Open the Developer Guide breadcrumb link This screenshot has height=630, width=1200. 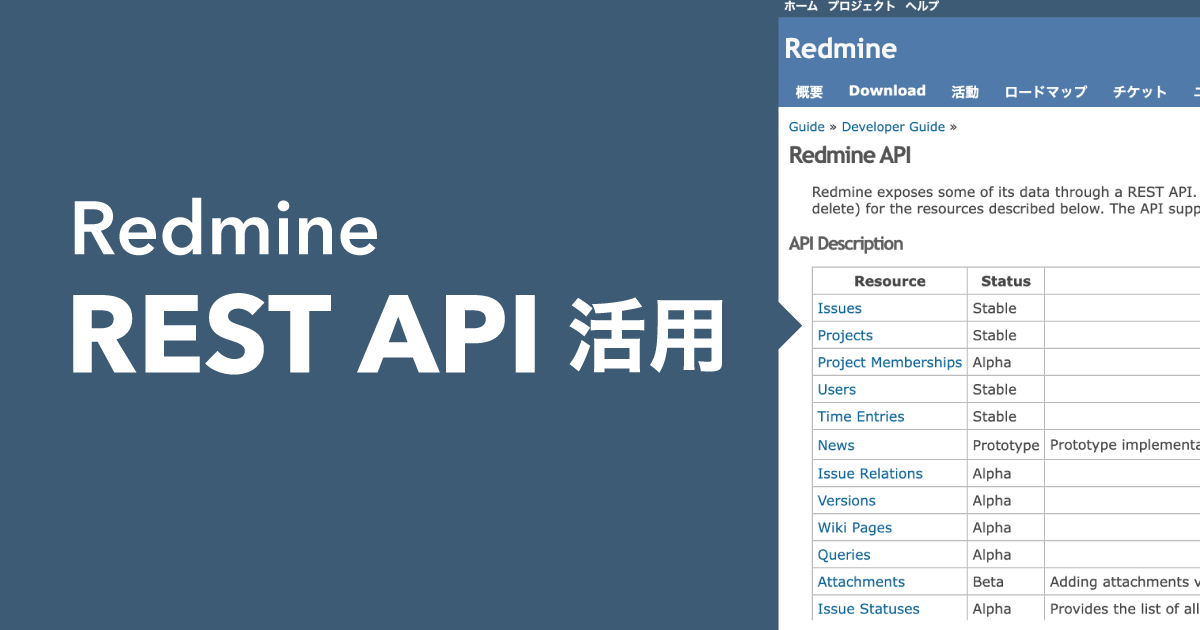point(893,127)
